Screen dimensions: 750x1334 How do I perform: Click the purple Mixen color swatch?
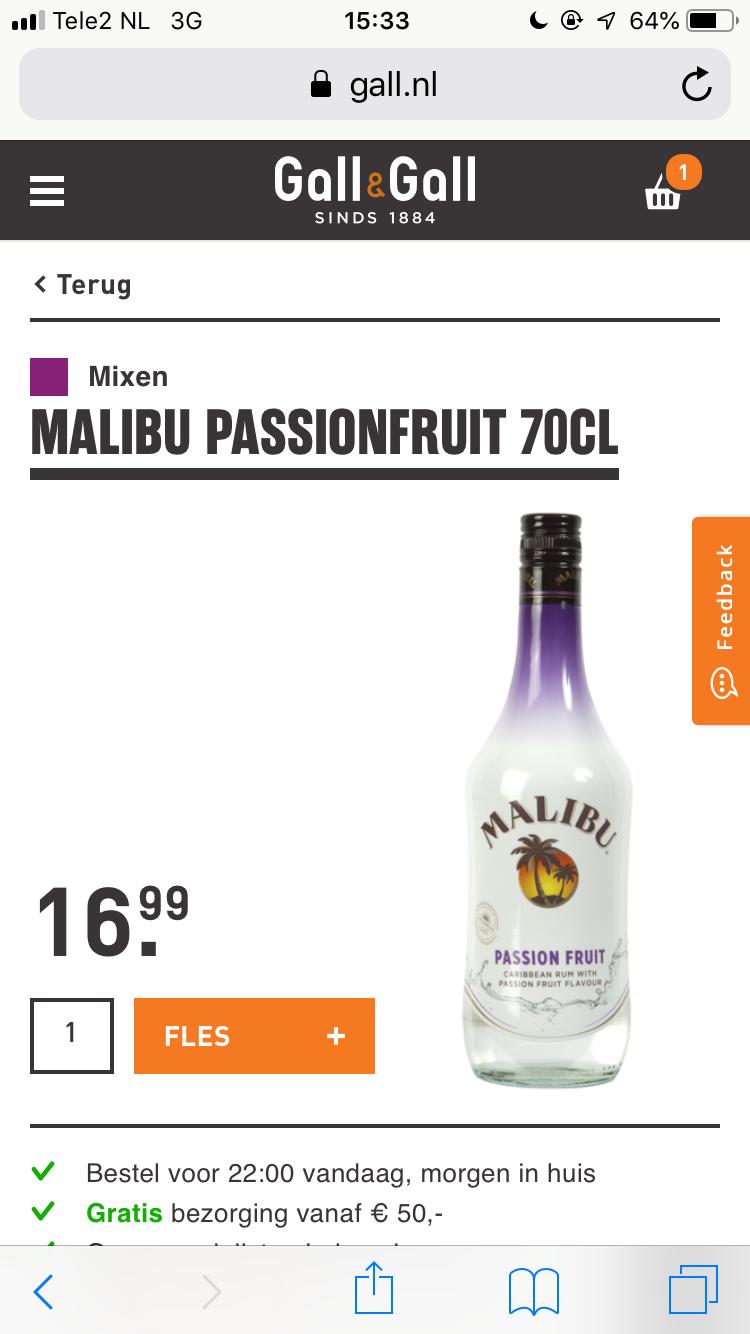49,377
